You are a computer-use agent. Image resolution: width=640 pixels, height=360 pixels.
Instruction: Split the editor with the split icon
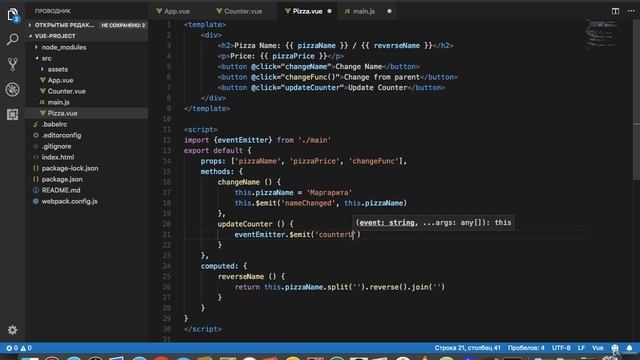click(615, 11)
